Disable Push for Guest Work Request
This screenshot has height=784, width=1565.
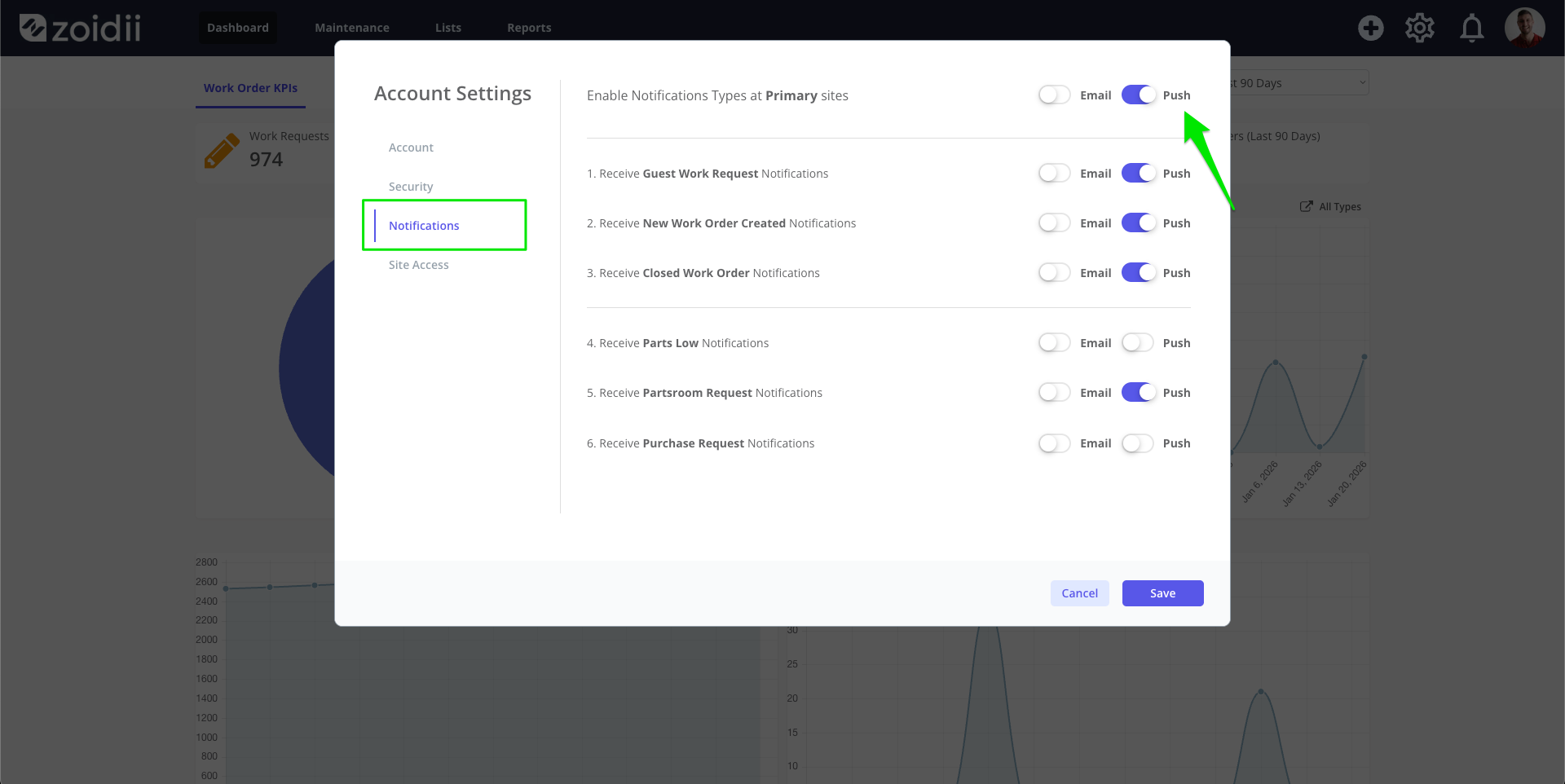click(1138, 174)
